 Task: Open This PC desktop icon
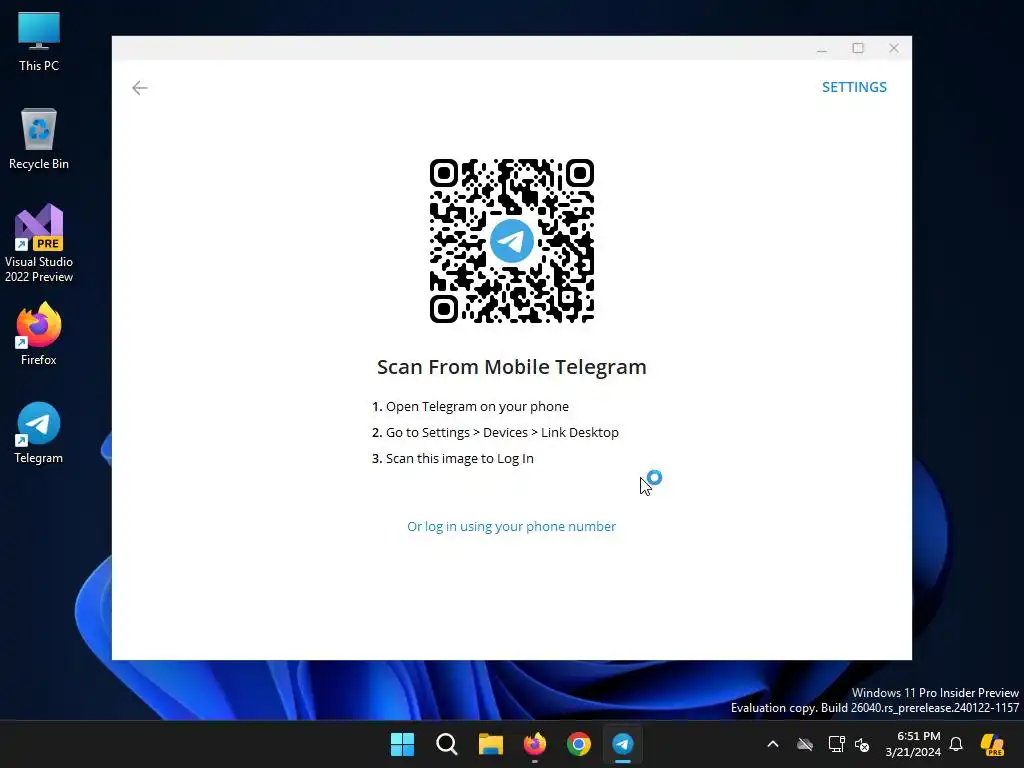39,42
